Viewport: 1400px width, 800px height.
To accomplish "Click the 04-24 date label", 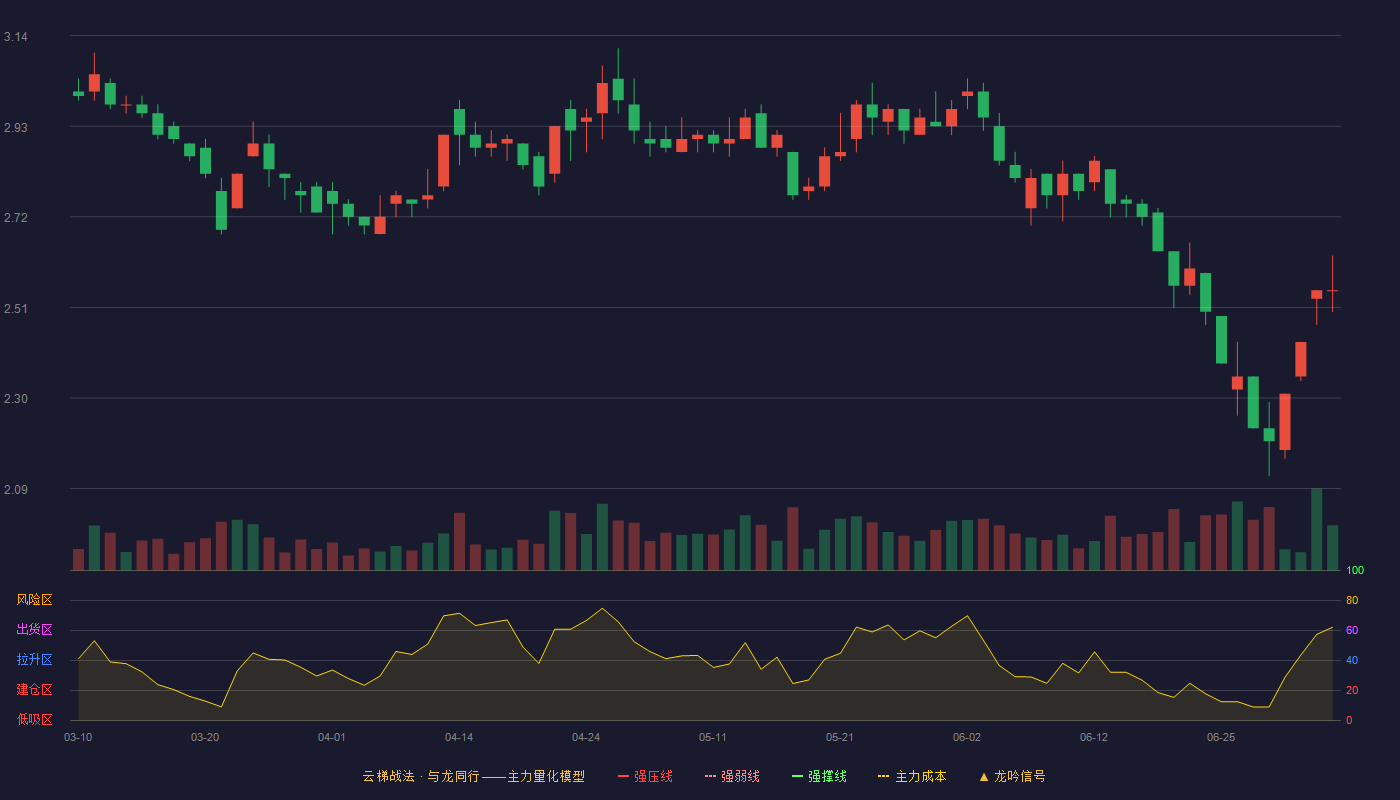I will click(x=586, y=737).
